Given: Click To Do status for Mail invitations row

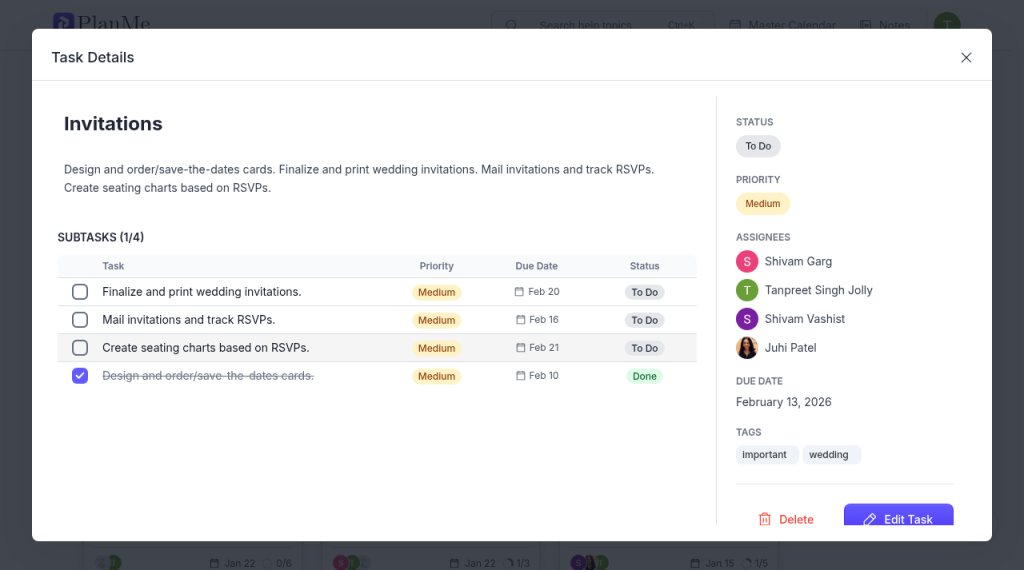Looking at the screenshot, I should 645,321.
